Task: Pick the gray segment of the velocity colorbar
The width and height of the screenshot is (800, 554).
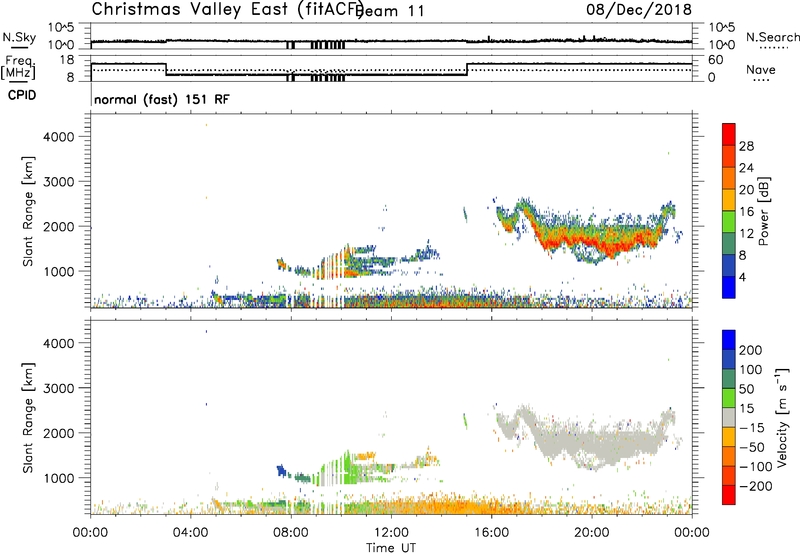Action: (729, 417)
